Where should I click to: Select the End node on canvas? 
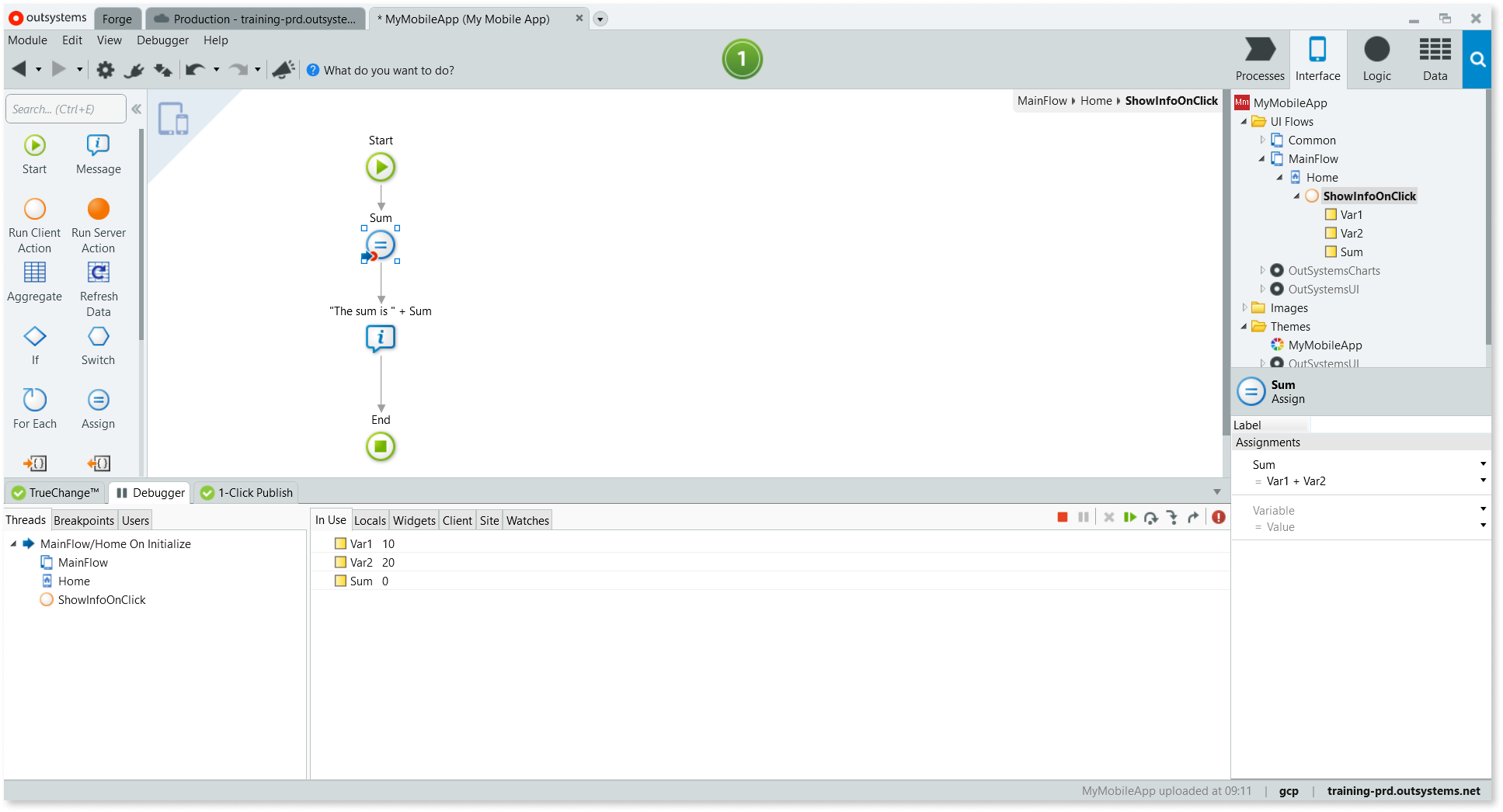point(381,446)
